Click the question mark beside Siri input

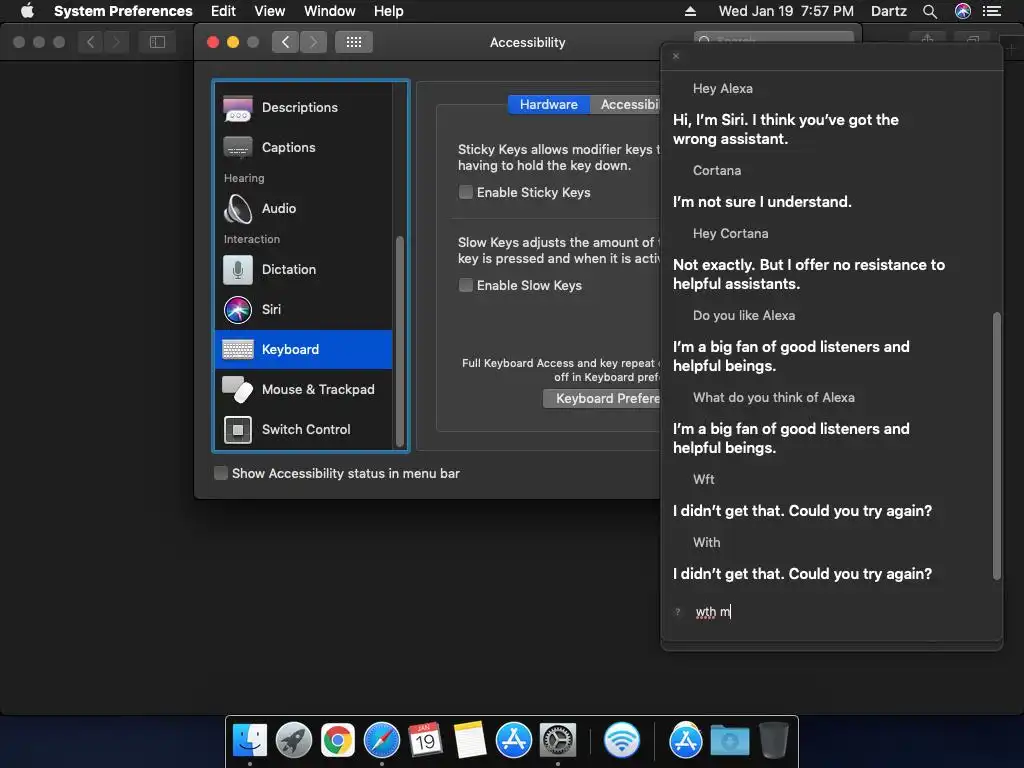point(678,612)
